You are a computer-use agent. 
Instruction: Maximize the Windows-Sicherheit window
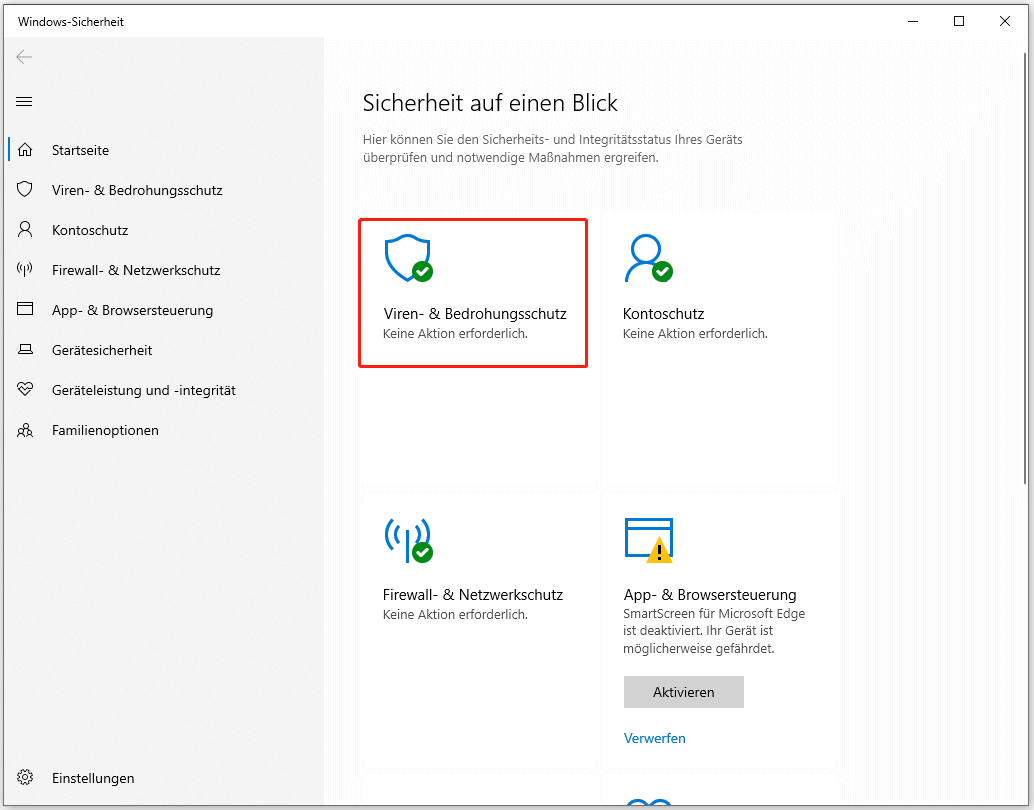(959, 21)
